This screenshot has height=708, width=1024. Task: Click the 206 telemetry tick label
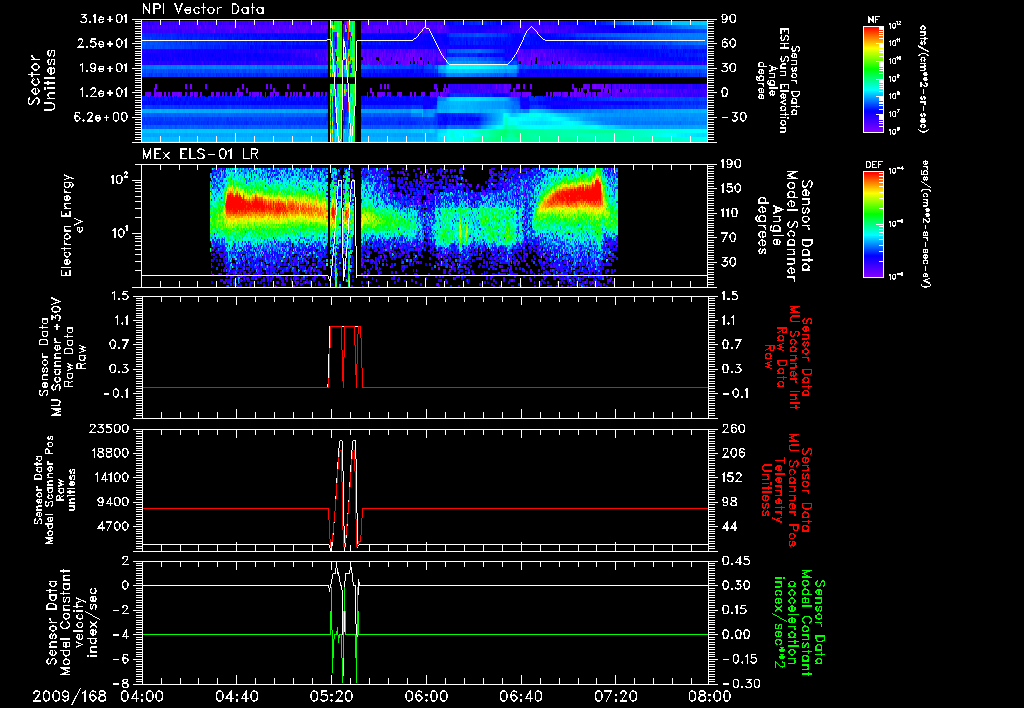[x=731, y=453]
